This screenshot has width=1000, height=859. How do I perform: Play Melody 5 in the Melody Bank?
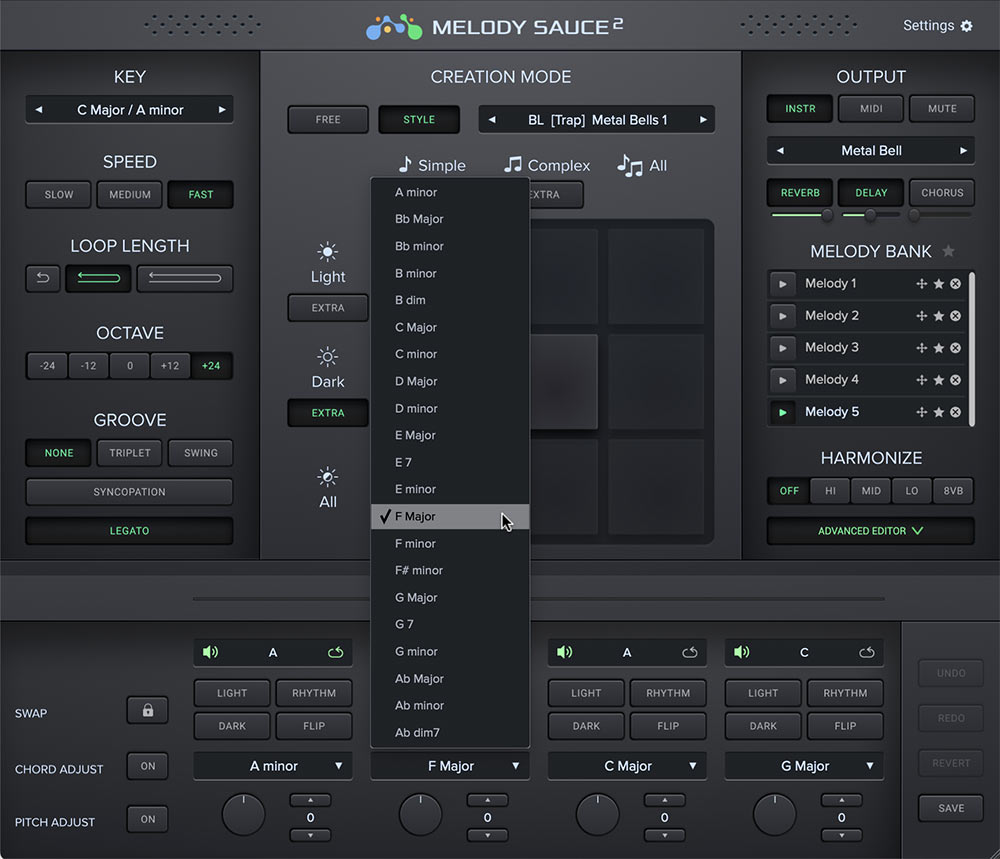coord(783,411)
